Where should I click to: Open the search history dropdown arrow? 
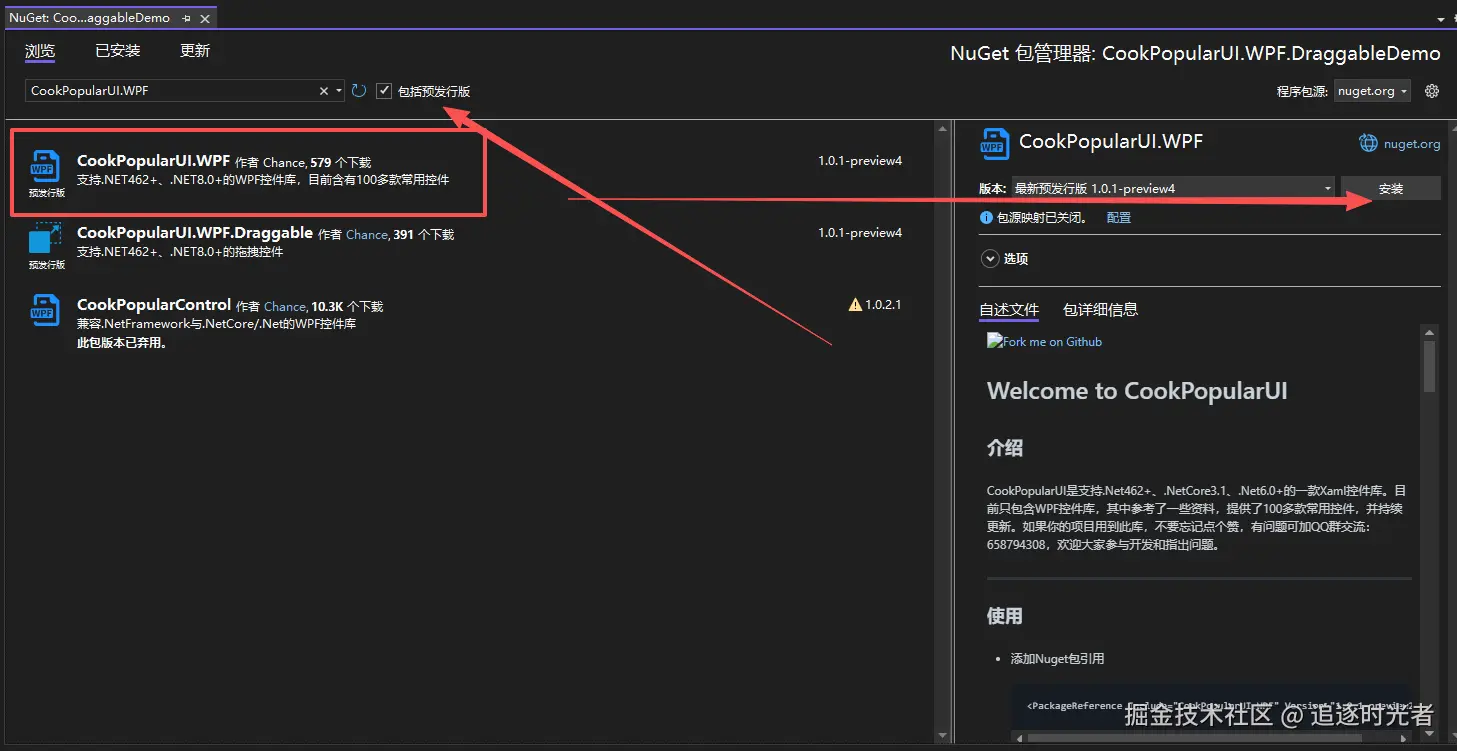coord(339,91)
